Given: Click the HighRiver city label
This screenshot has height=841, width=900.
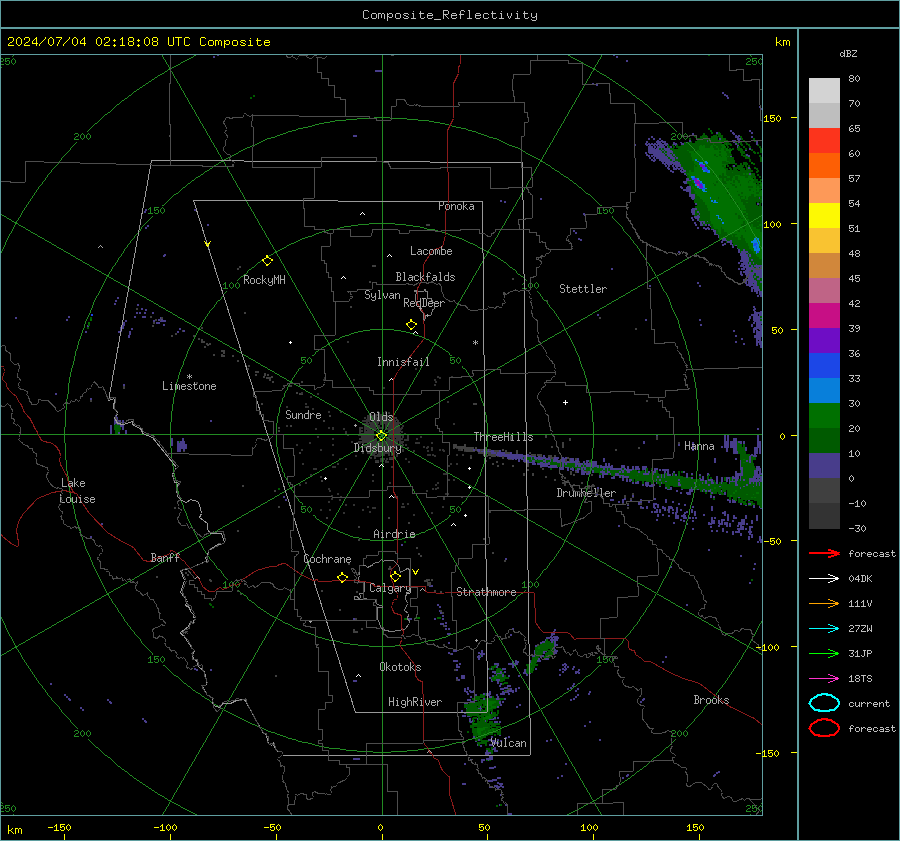Looking at the screenshot, I should [415, 702].
